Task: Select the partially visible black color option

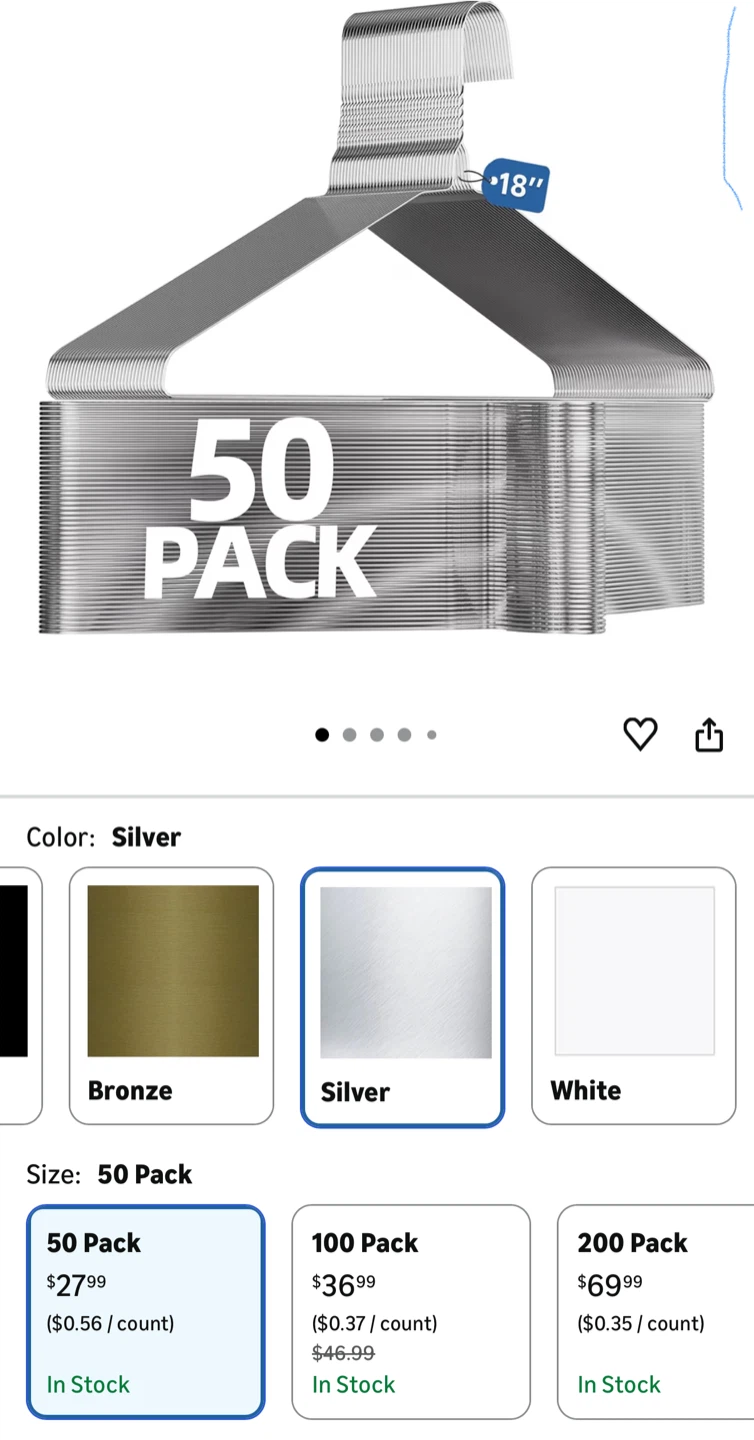Action: click(17, 996)
